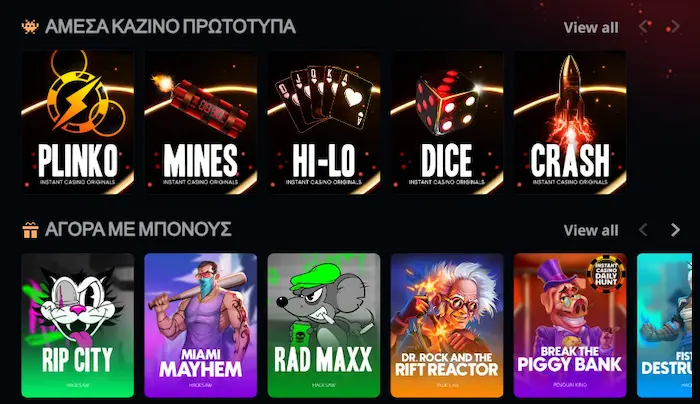Select the Dice game tile
Screen dimensions: 700x404
point(447,122)
